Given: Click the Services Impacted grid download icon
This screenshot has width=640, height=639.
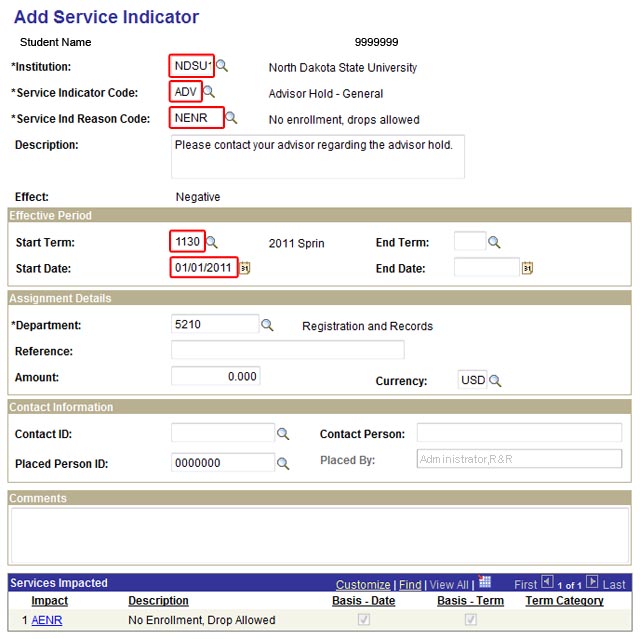Looking at the screenshot, I should point(485,583).
